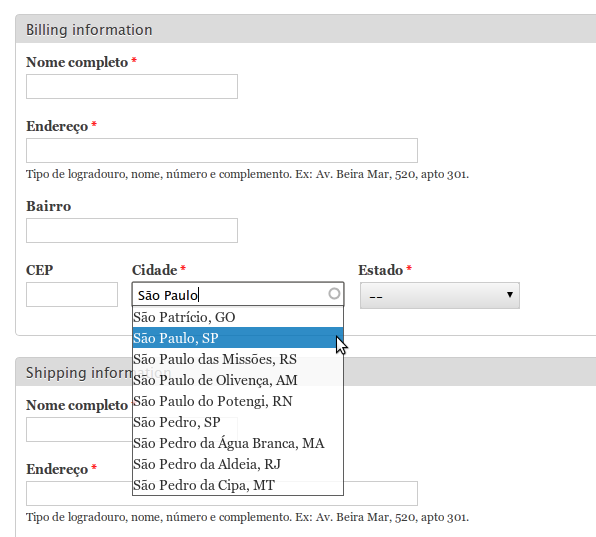This screenshot has height=537, width=596.
Task: Click the Estado label
Action: [x=380, y=270]
